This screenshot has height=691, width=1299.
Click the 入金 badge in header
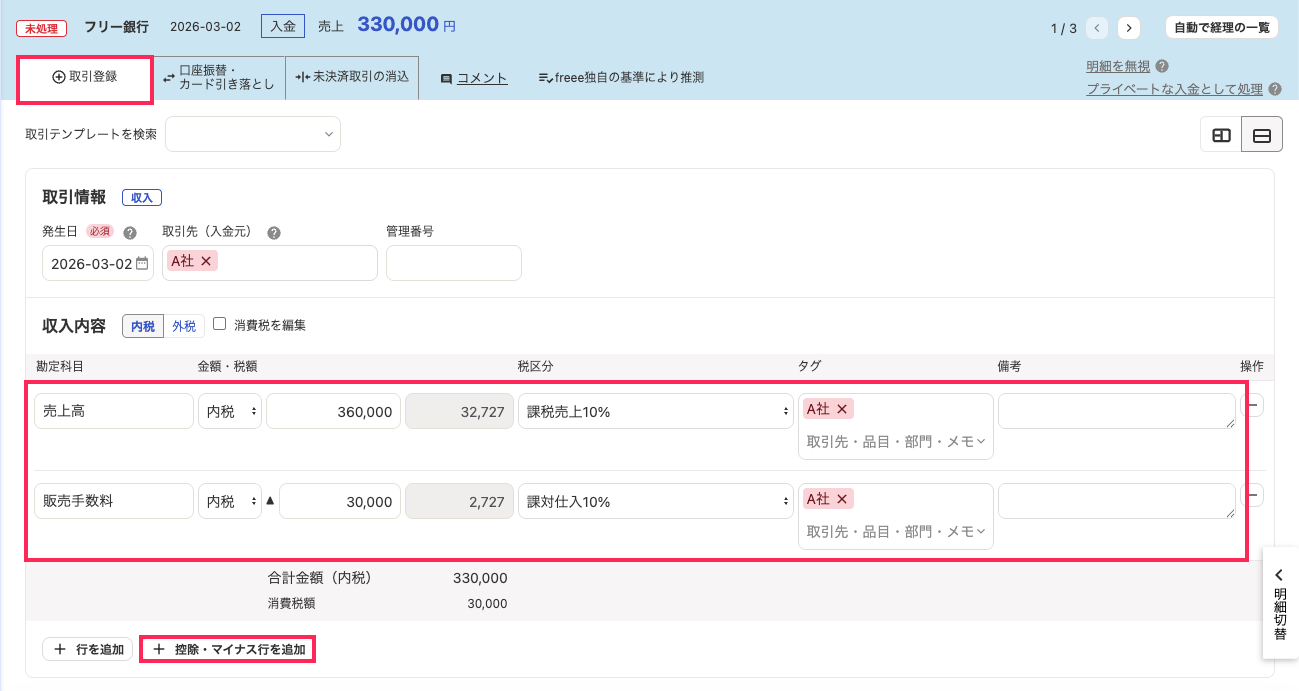click(x=283, y=26)
